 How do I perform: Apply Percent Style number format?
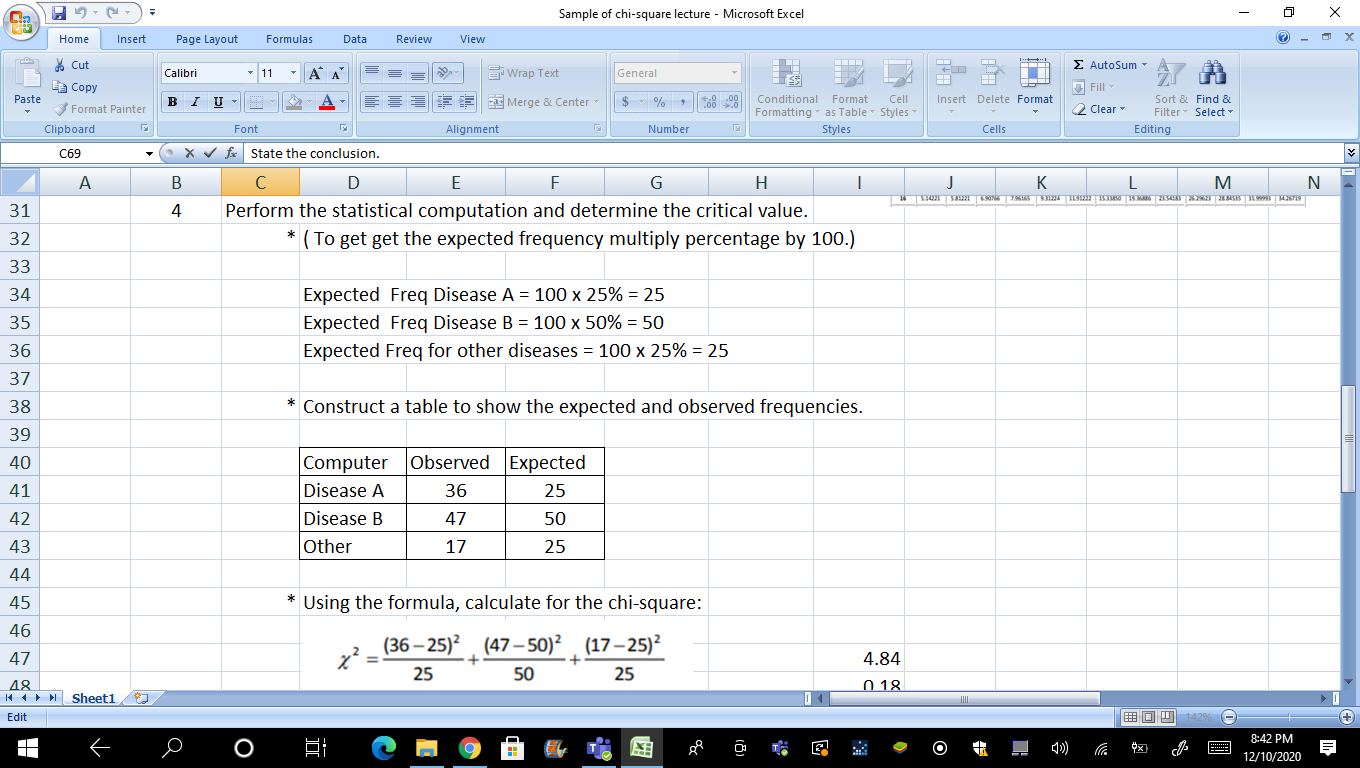pyautogui.click(x=659, y=102)
